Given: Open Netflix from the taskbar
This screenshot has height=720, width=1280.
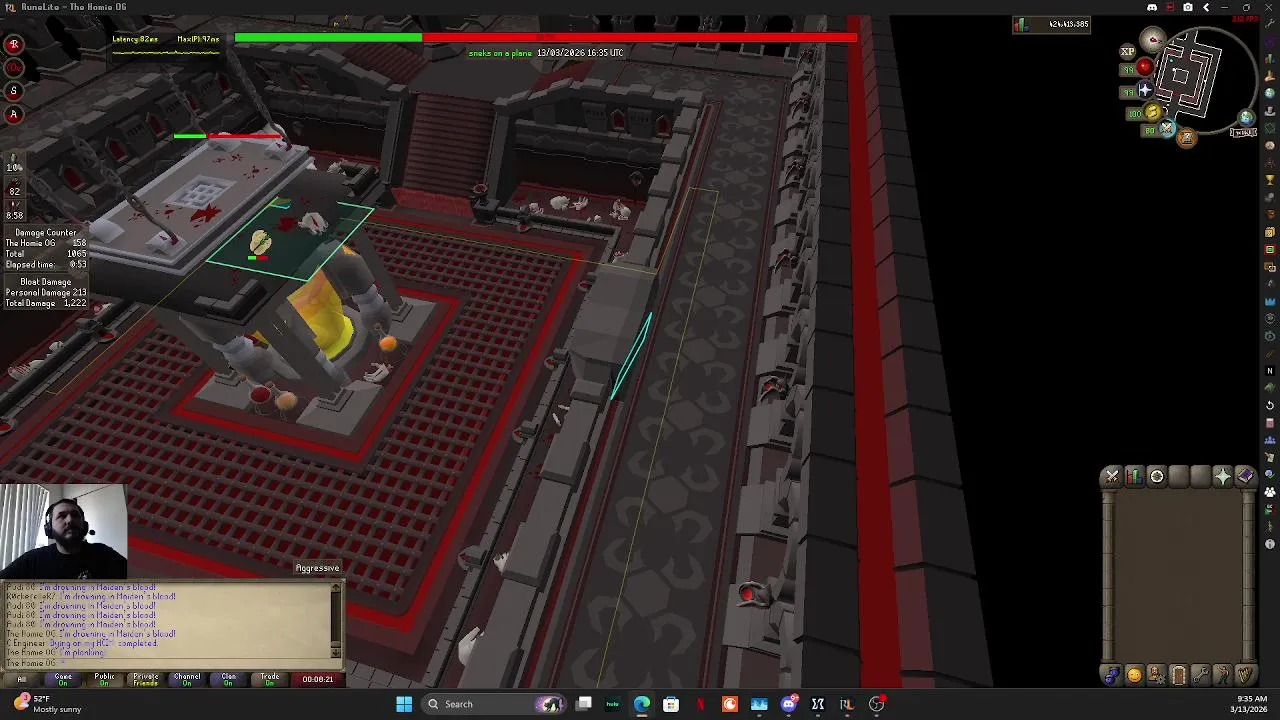Looking at the screenshot, I should point(700,704).
